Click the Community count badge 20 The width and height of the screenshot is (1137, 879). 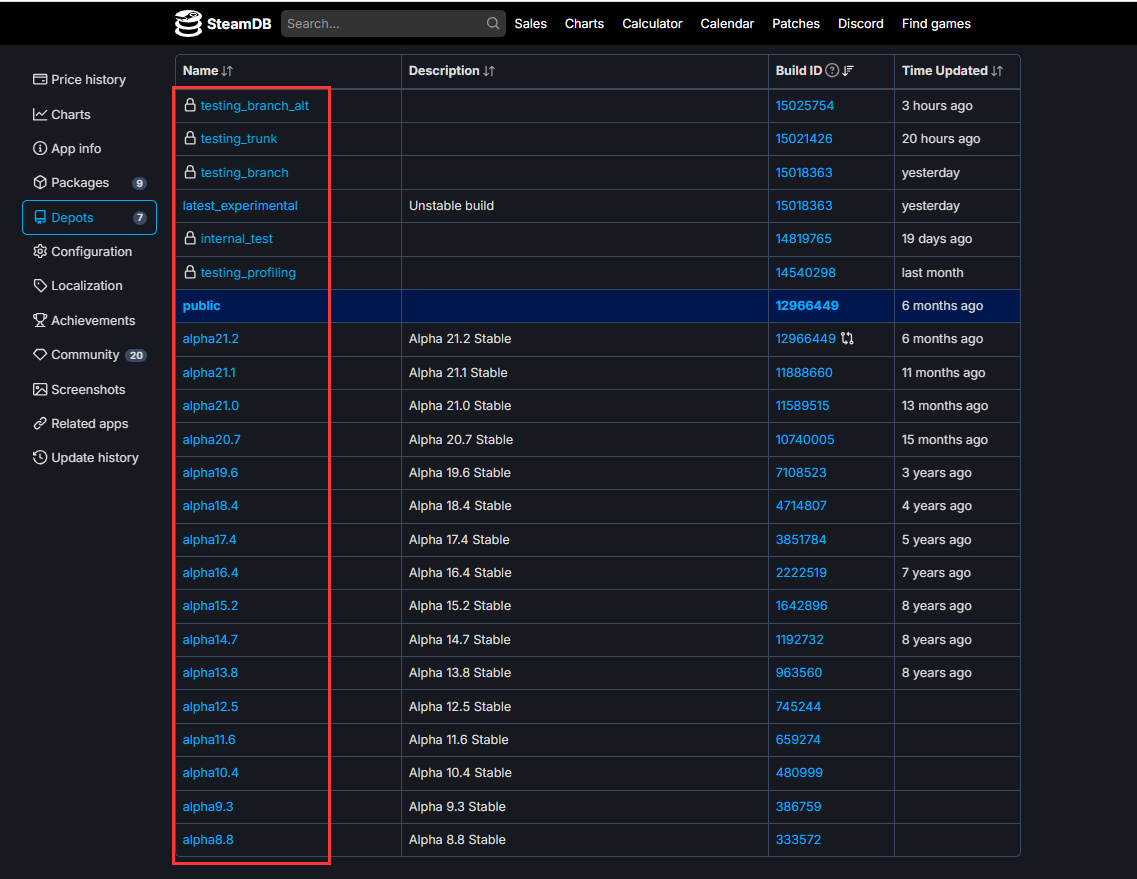(x=136, y=355)
